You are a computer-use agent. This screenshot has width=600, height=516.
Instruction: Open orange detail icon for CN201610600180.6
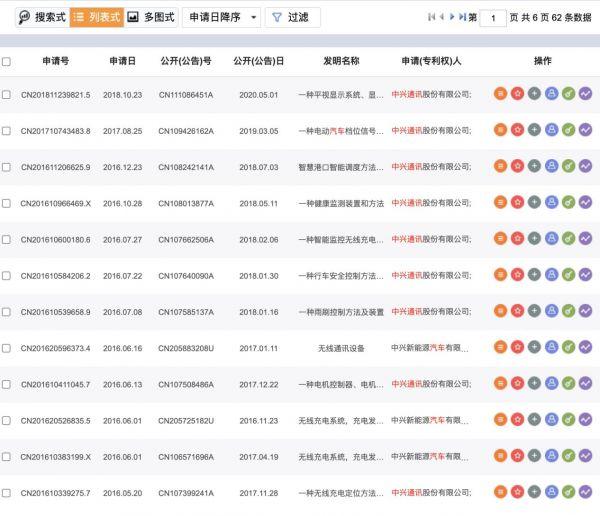pyautogui.click(x=500, y=238)
